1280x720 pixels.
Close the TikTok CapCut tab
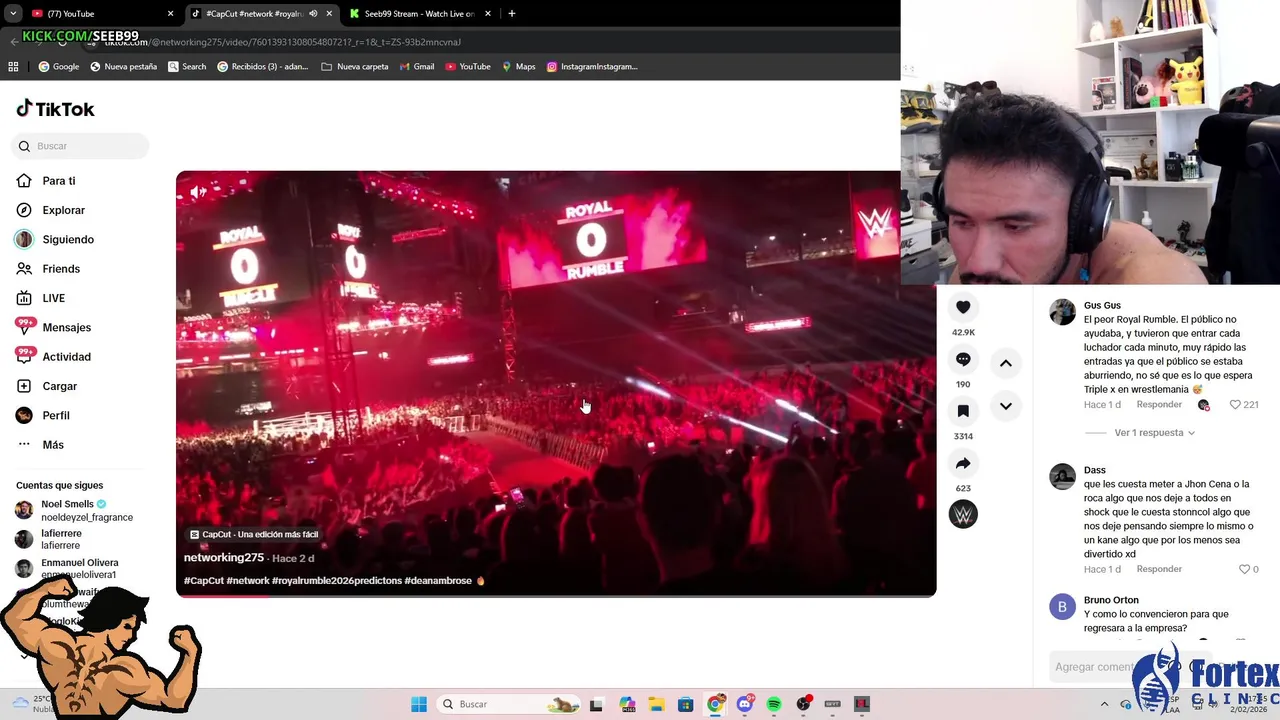329,14
